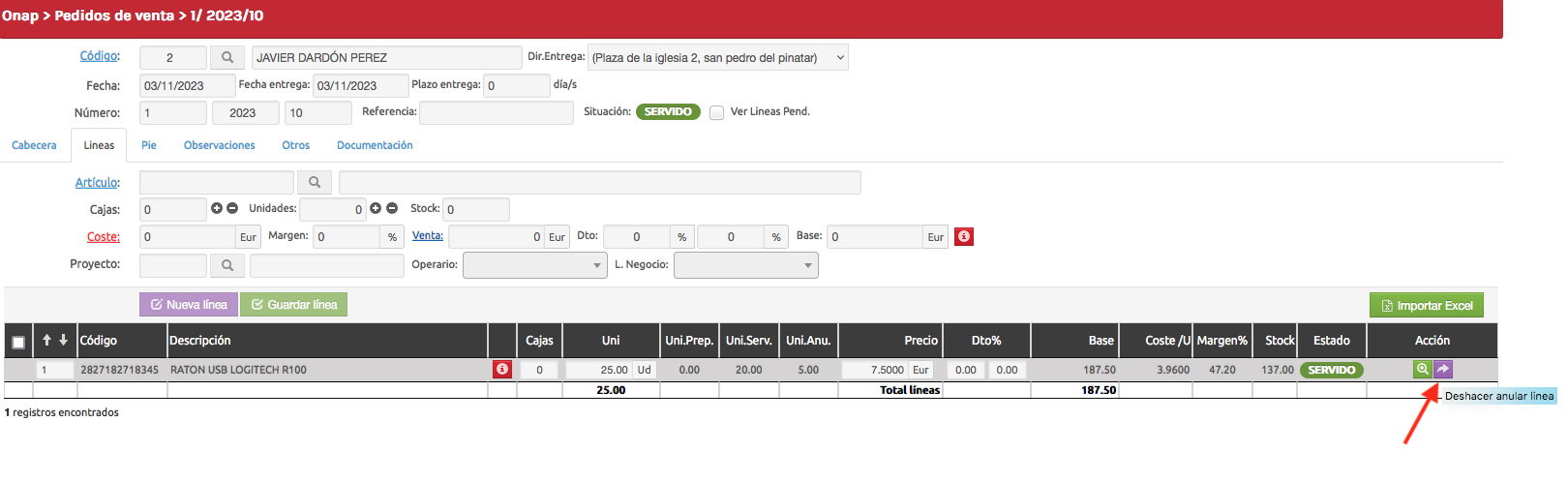Viewport: 1568px width, 482px height.
Task: Expand the Operario dropdown
Action: [534, 265]
